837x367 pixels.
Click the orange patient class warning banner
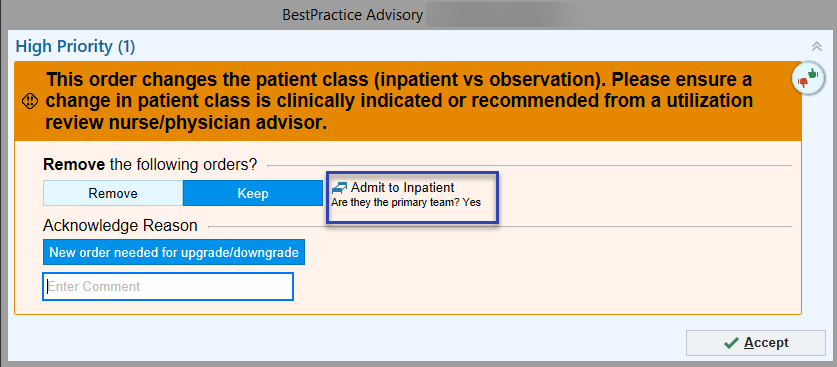(x=408, y=101)
